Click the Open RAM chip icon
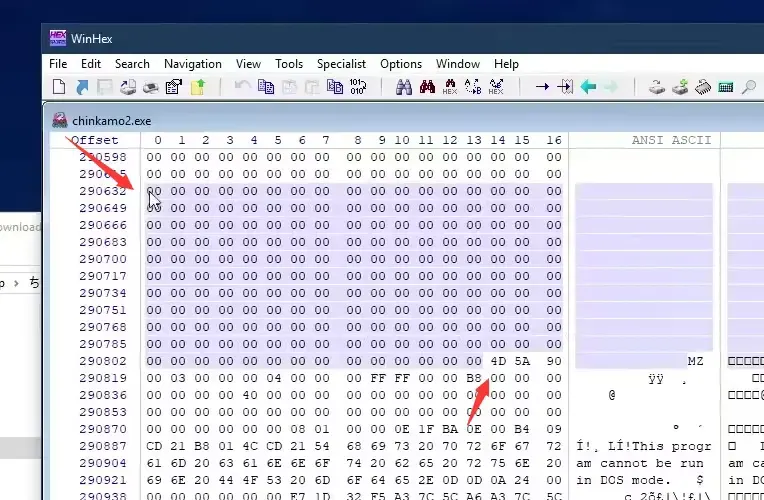 pyautogui.click(x=703, y=87)
